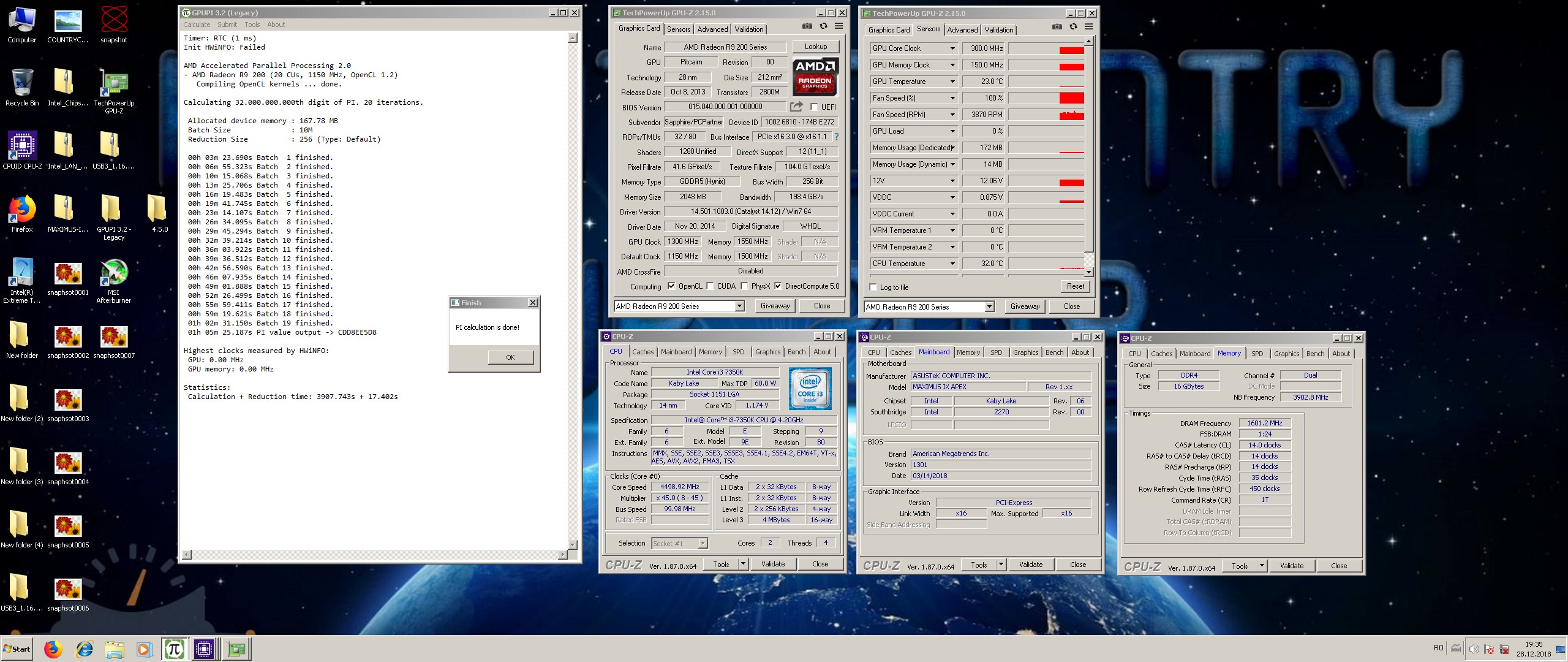
Task: Click the Start button on the taskbar
Action: coord(17,649)
